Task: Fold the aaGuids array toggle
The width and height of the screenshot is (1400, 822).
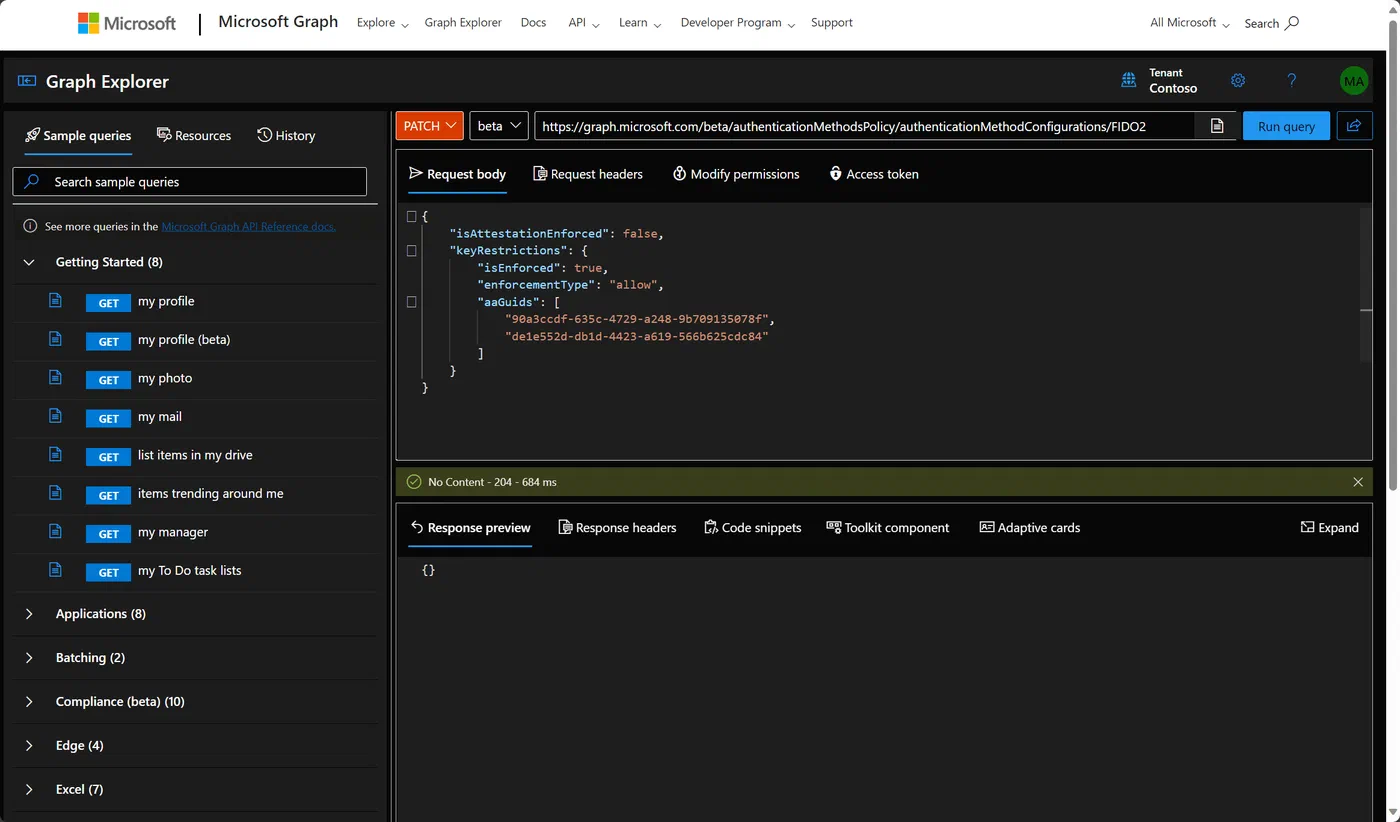Action: click(x=411, y=302)
